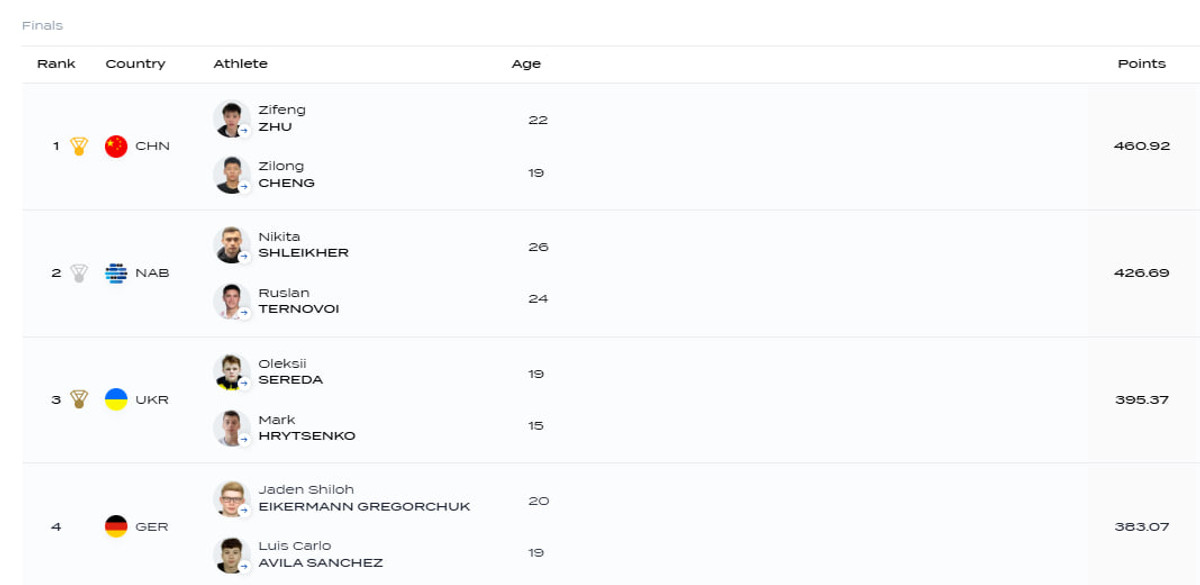Open Oleksii Sereda's athlete profile link
1200x585 pixels.
(290, 372)
